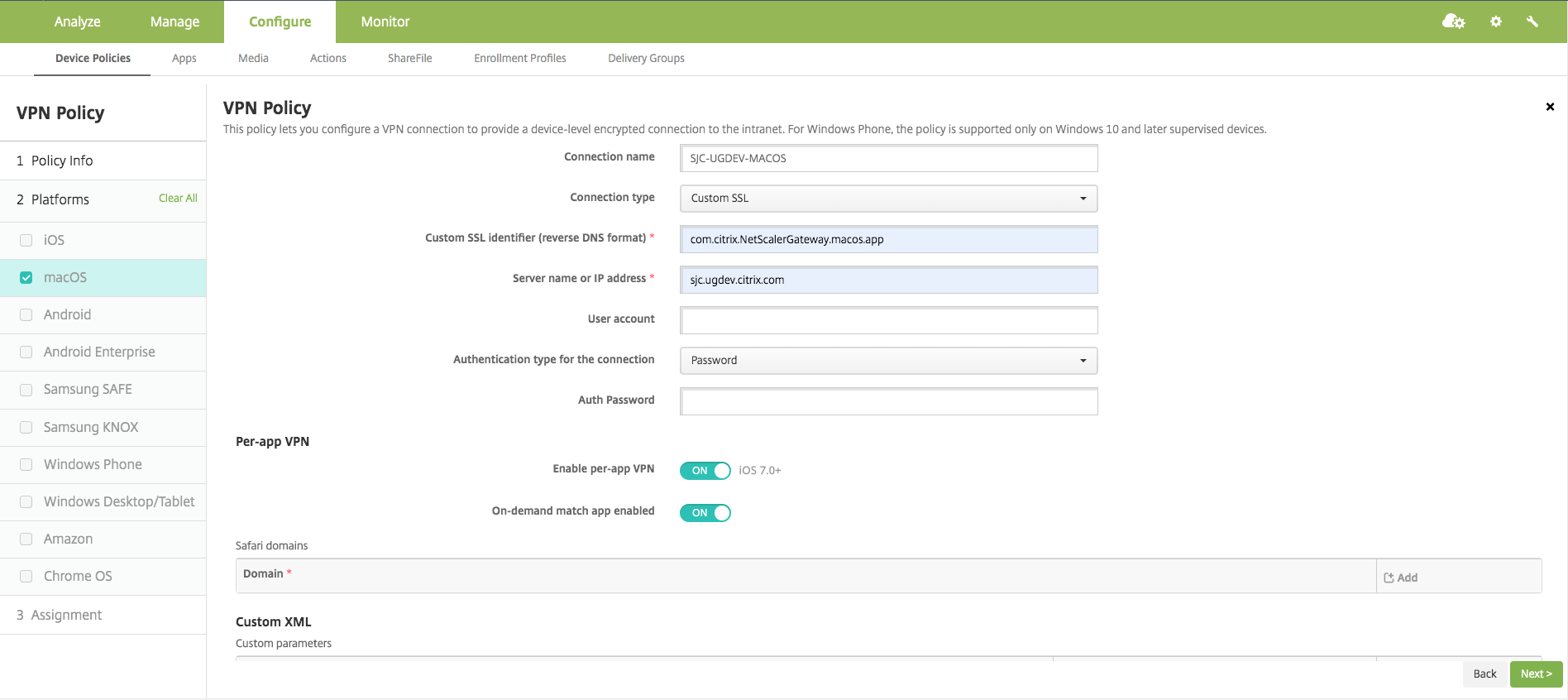This screenshot has height=700, width=1568.
Task: Switch to the Monitor tab
Action: tap(385, 22)
